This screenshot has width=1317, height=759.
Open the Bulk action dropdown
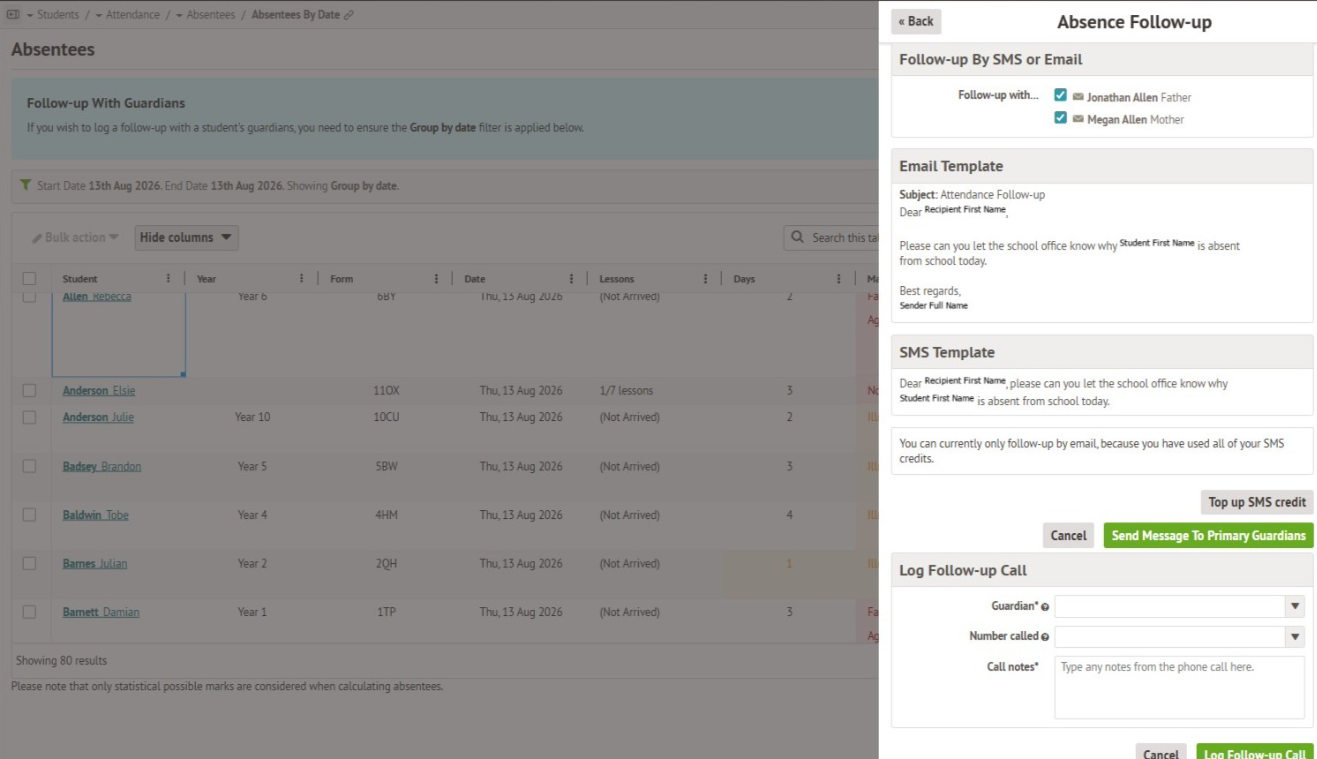tap(75, 238)
